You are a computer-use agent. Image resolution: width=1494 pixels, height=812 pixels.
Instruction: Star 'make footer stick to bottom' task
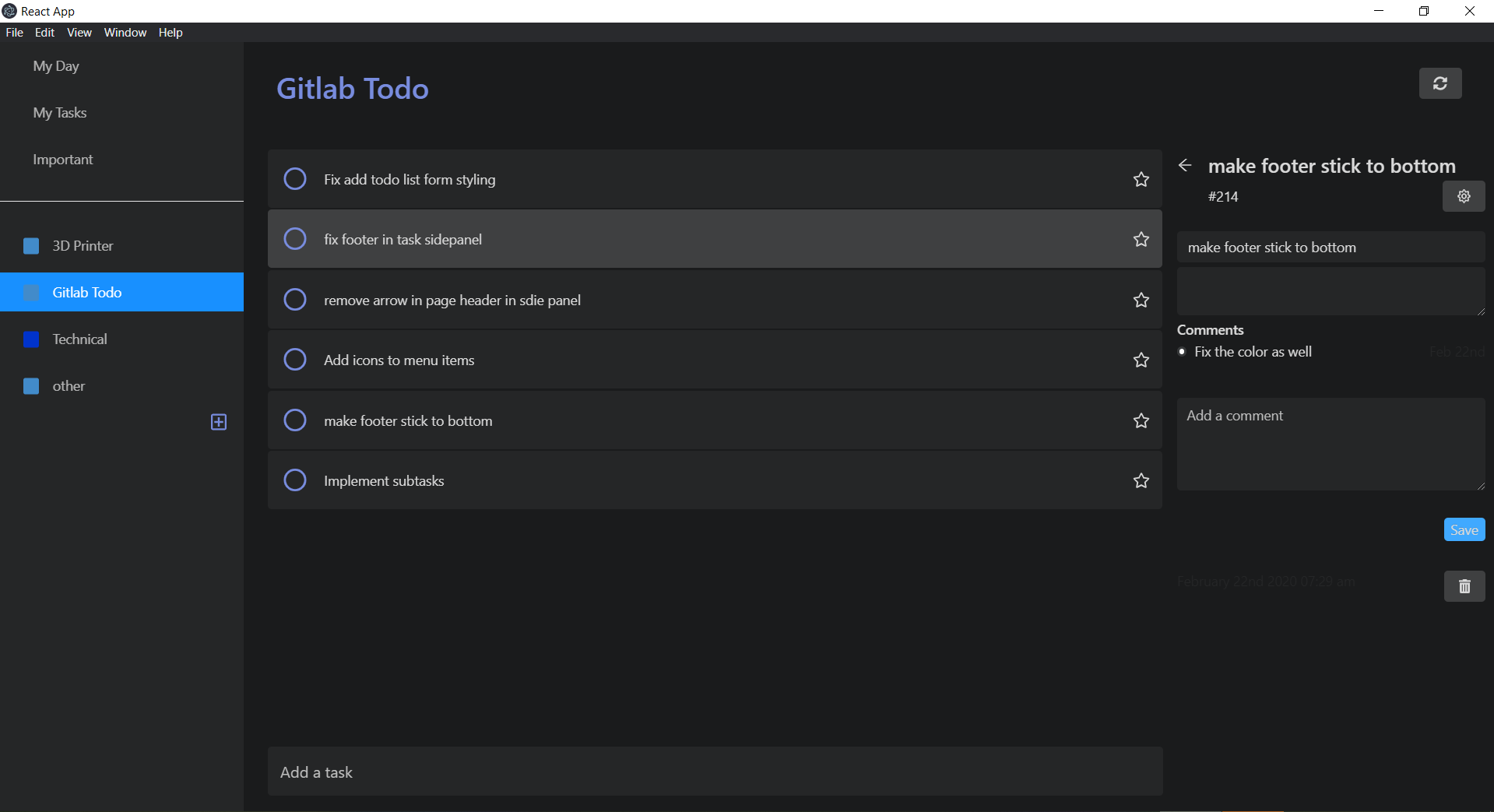click(1141, 420)
